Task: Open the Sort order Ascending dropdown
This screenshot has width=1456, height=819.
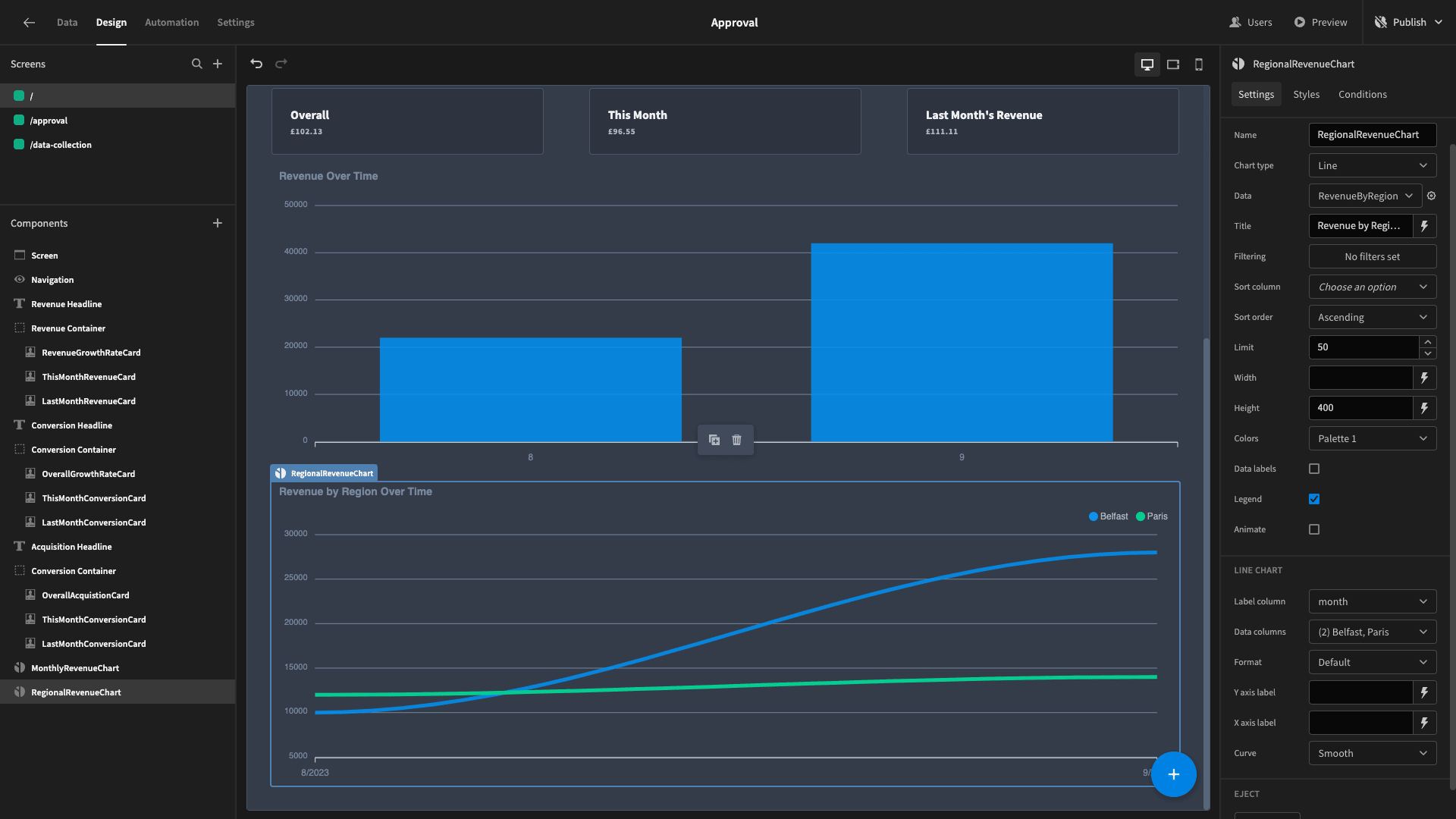Action: (1373, 317)
